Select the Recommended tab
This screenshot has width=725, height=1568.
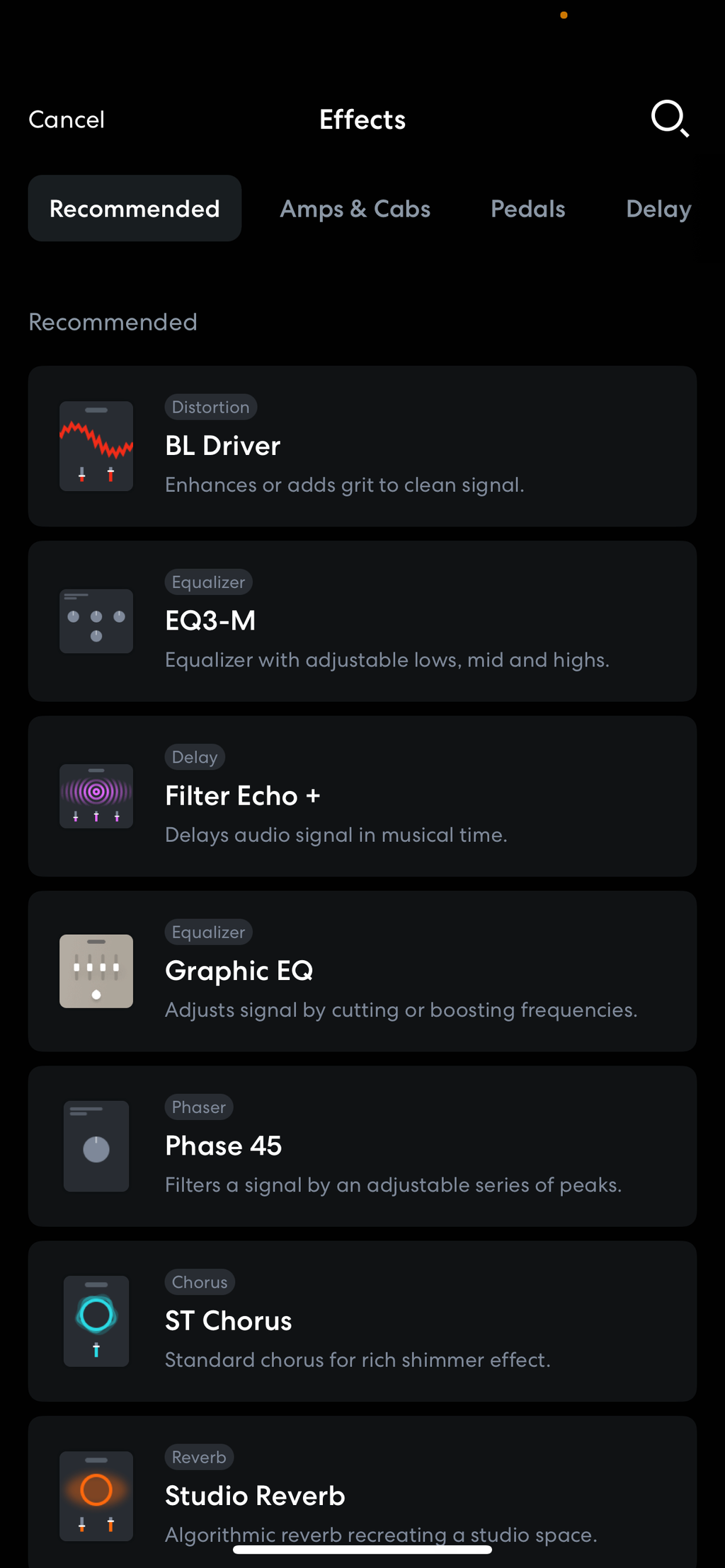tap(135, 209)
